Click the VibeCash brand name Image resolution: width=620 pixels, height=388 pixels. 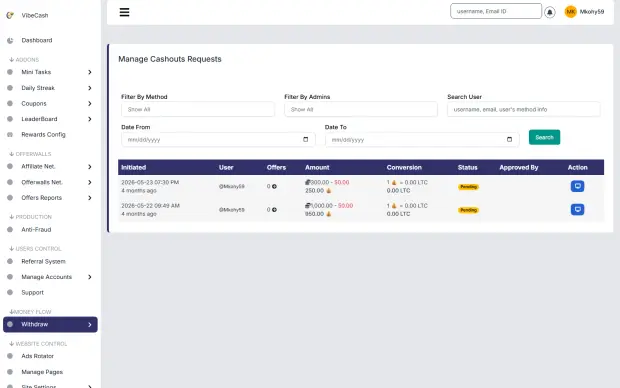(35, 15)
